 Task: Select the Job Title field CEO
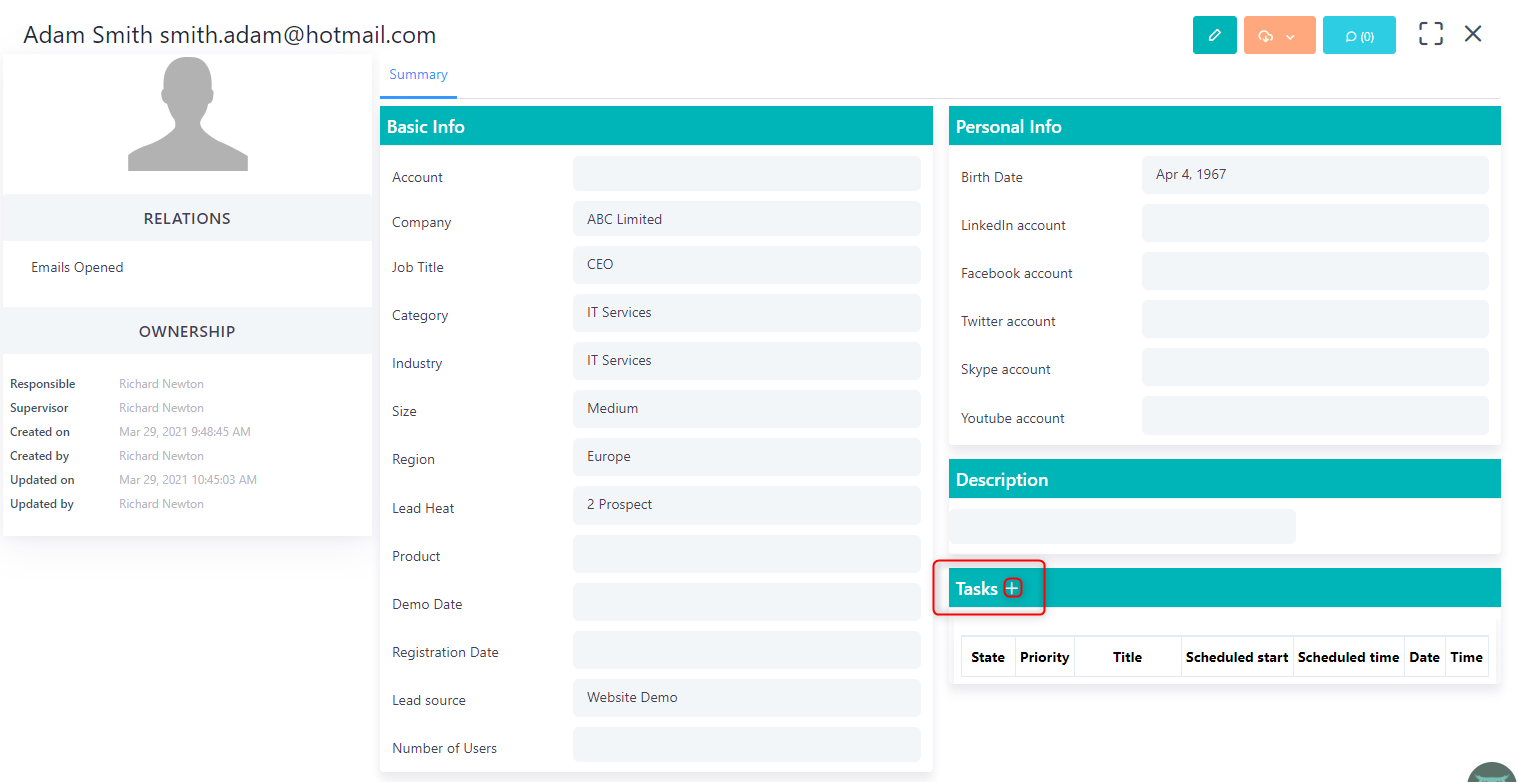(x=746, y=265)
